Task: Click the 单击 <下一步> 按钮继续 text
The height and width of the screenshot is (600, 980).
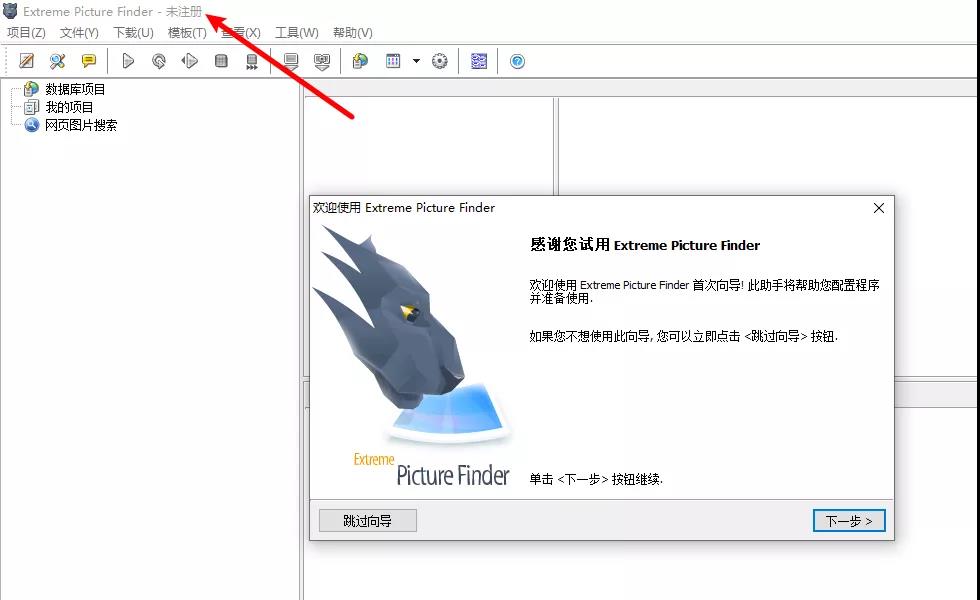Action: click(596, 479)
